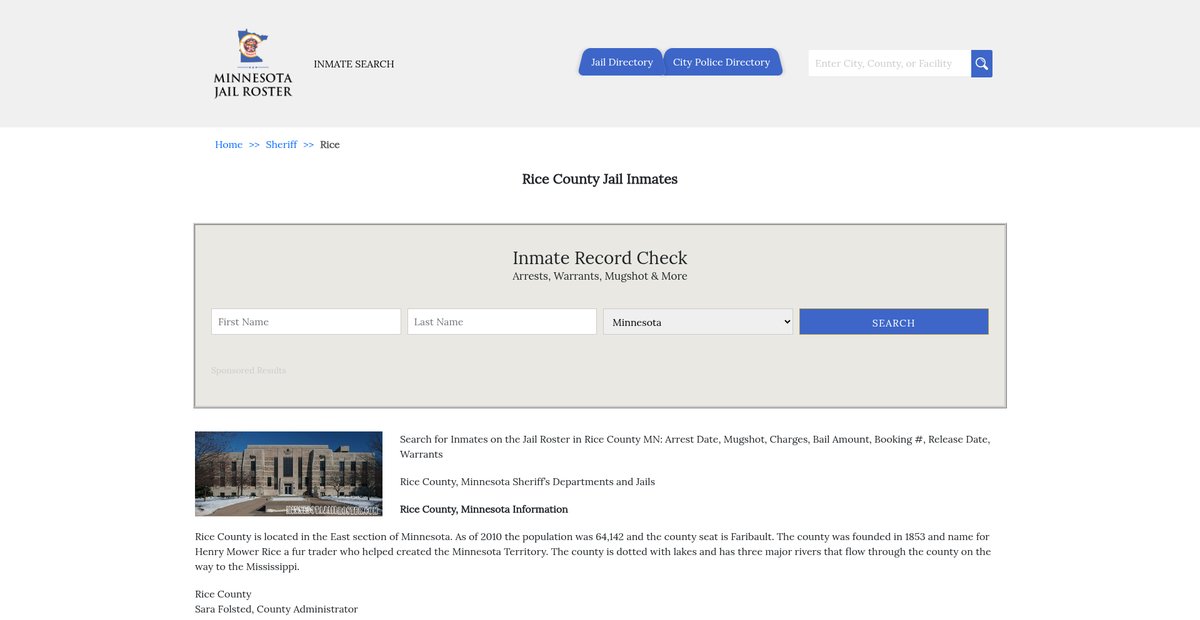Expand the Minnesota state dropdown

pyautogui.click(x=698, y=322)
